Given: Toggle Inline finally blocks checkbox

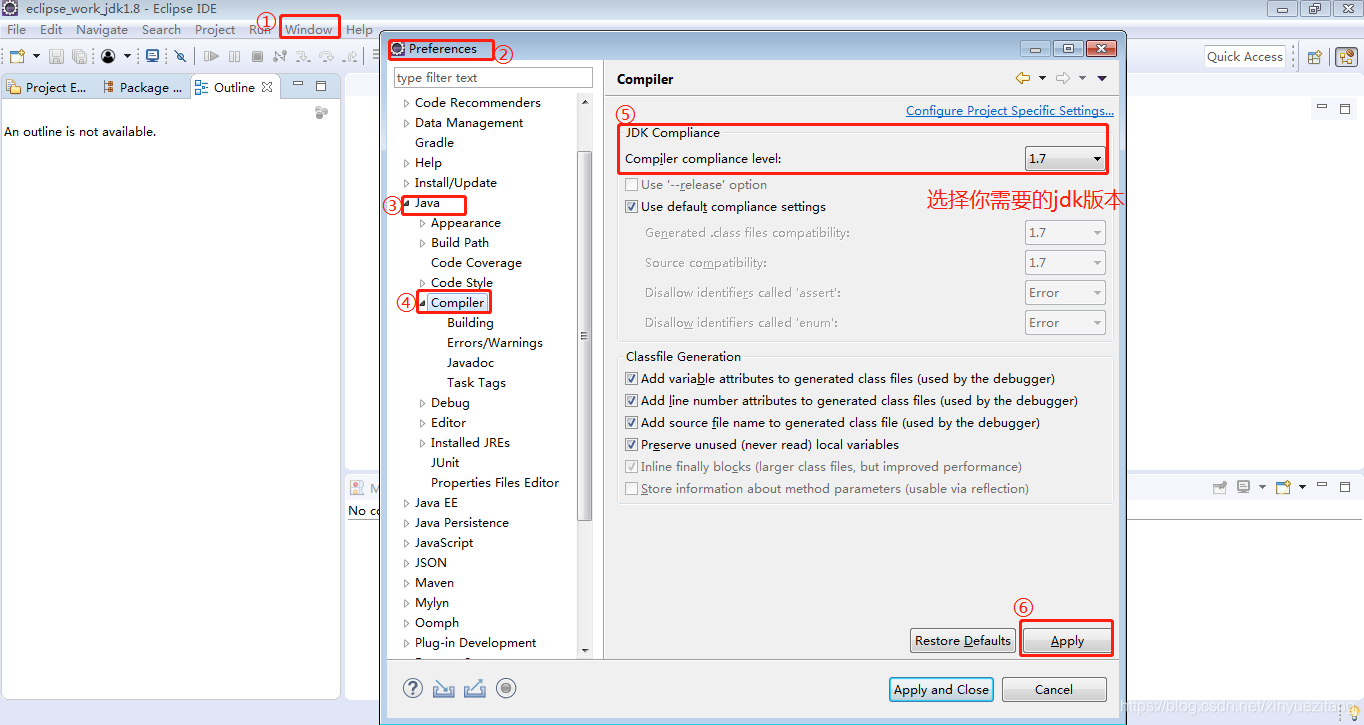Looking at the screenshot, I should (631, 467).
